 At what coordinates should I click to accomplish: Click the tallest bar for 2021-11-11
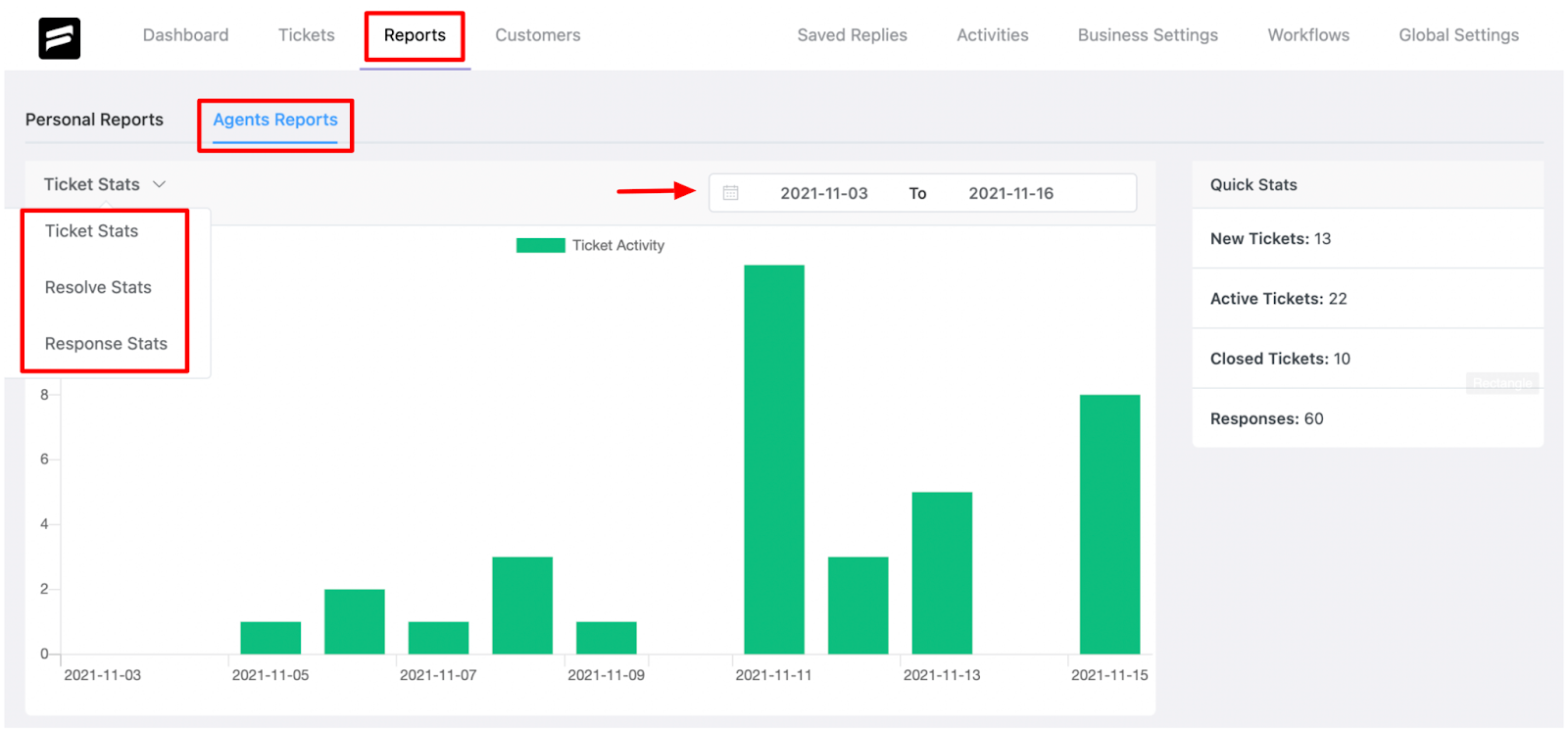[774, 460]
